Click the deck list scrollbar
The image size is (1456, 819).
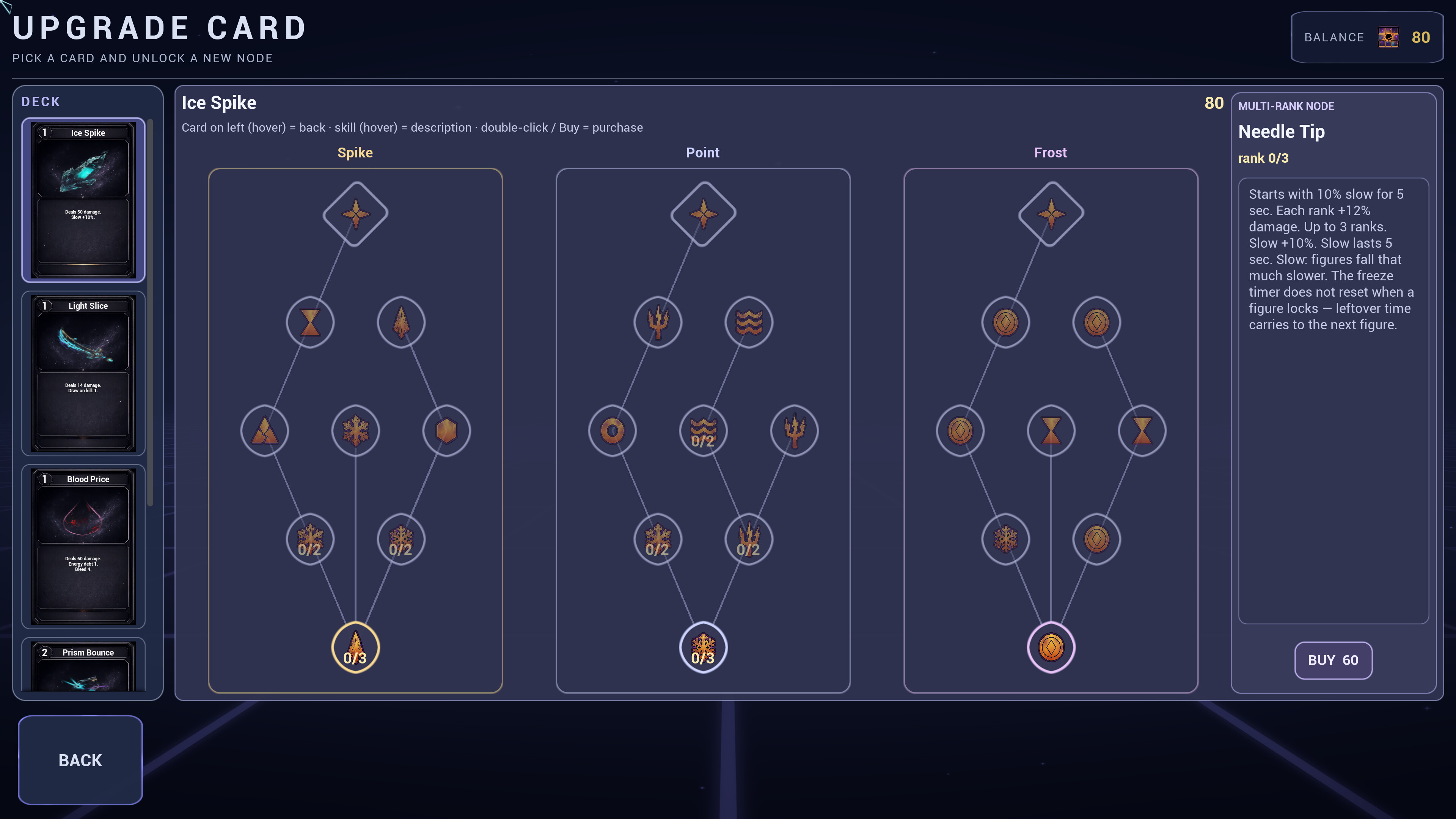point(150,313)
